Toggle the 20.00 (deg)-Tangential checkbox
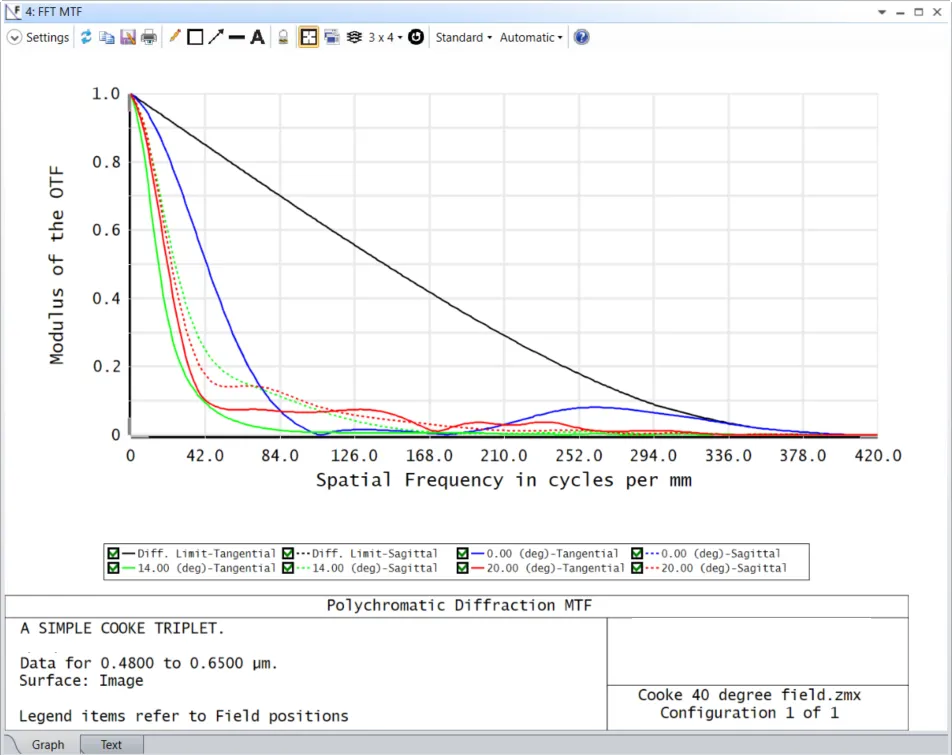This screenshot has height=755, width=952. [x=463, y=568]
